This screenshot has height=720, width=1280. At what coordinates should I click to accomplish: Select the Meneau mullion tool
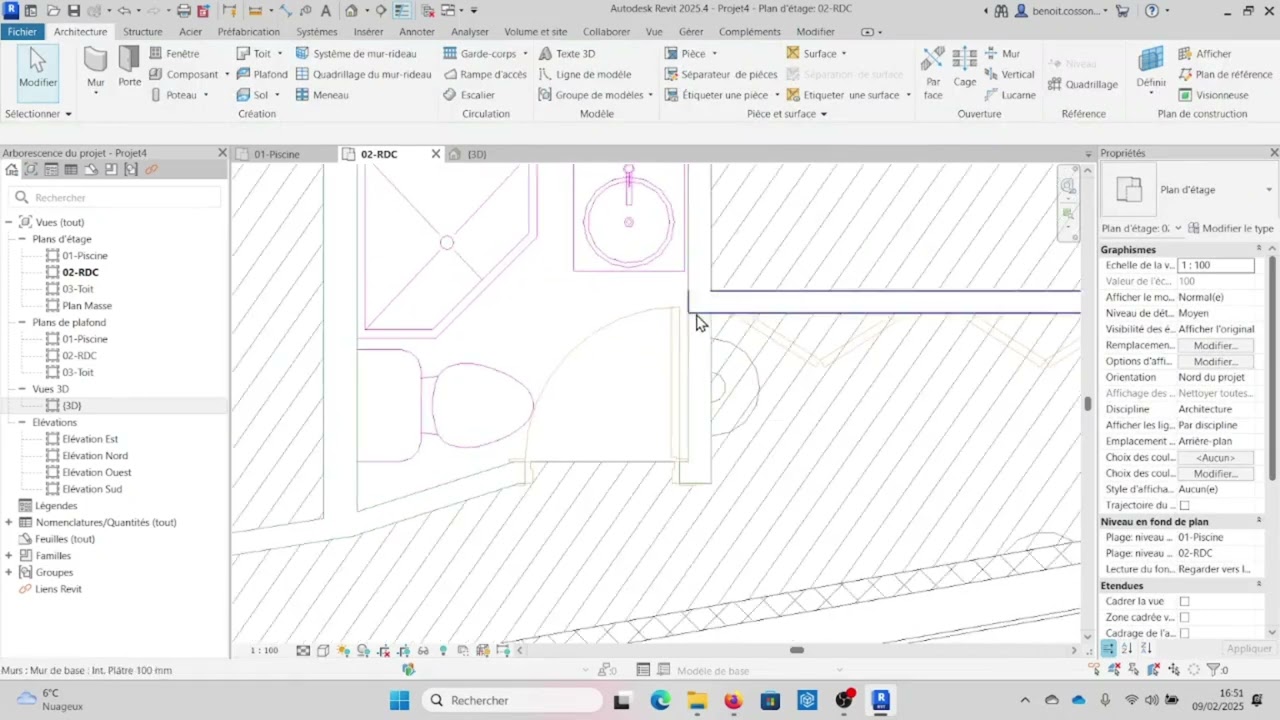pos(322,95)
